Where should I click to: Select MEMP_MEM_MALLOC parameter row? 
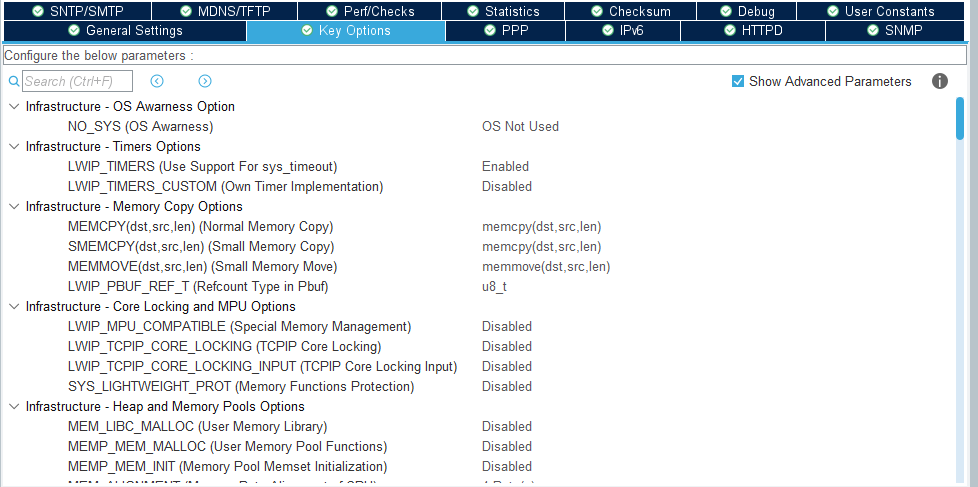228,446
